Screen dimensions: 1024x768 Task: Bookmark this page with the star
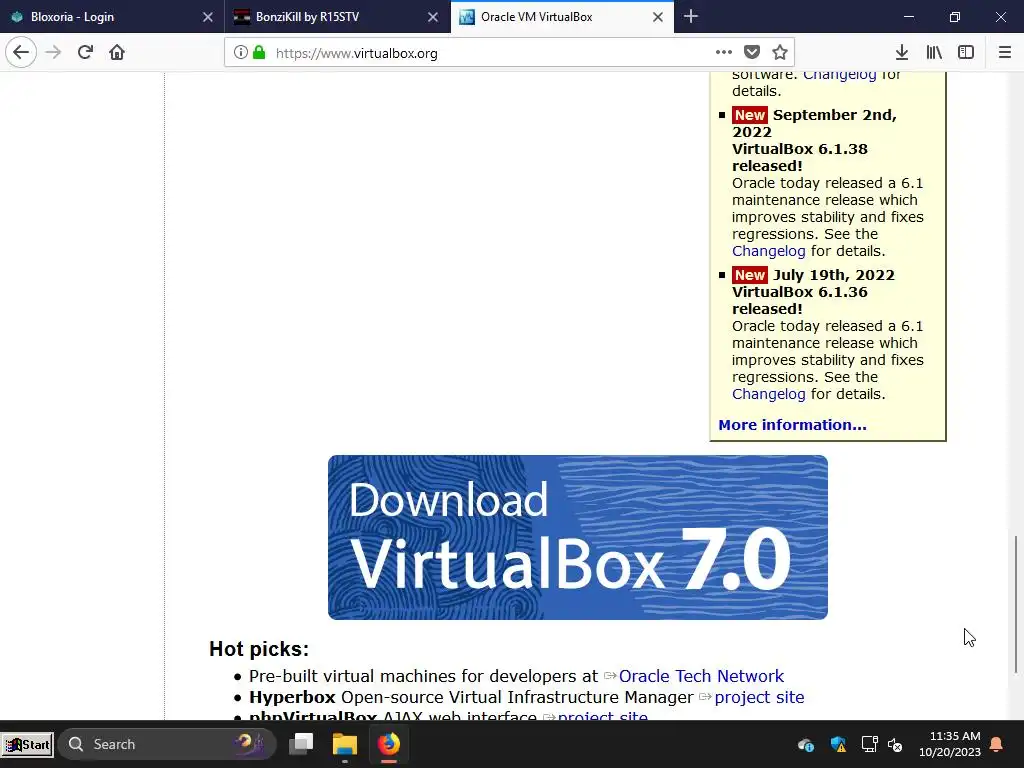[780, 52]
